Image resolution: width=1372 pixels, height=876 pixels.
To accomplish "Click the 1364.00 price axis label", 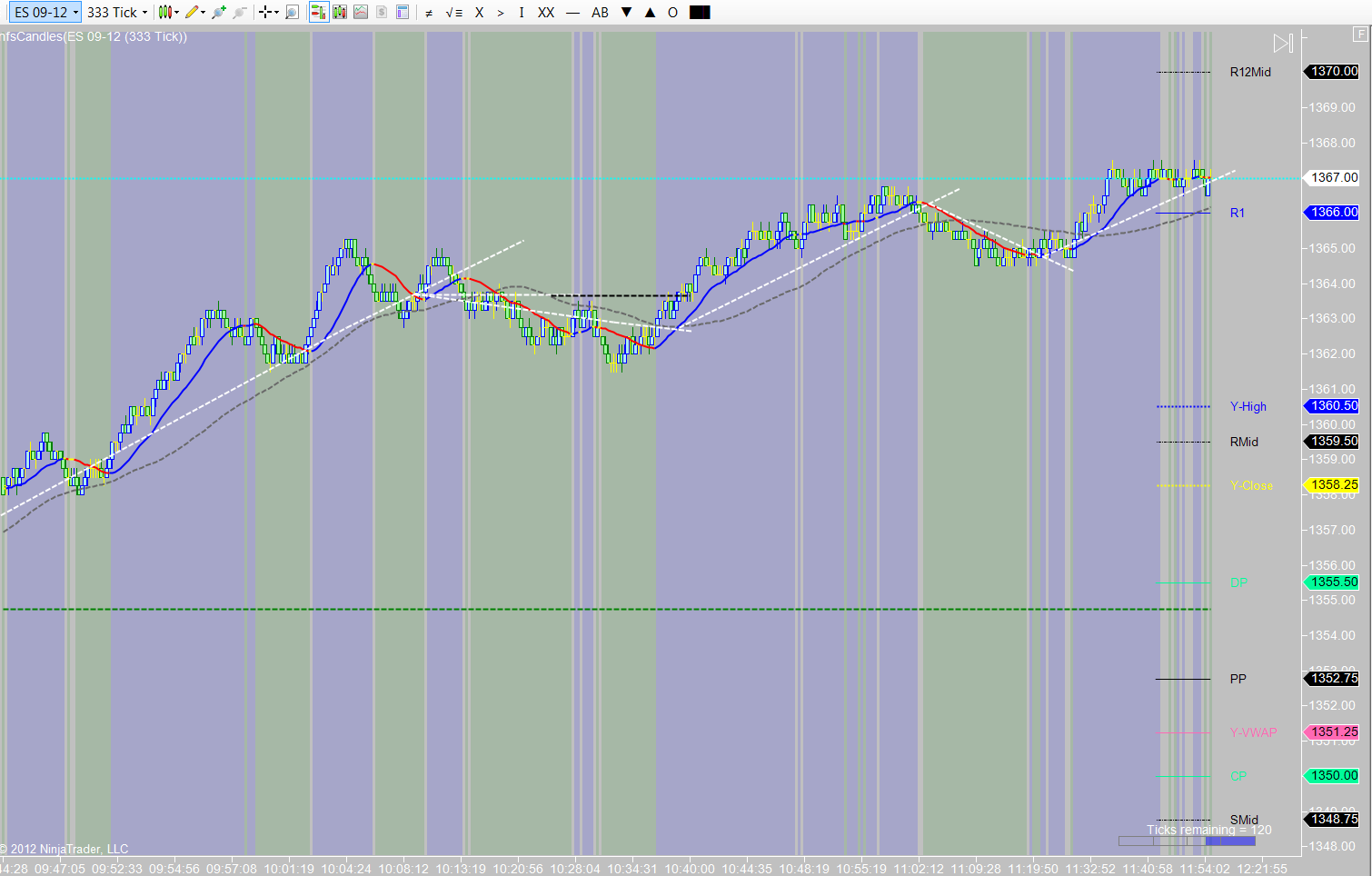I will coord(1332,284).
